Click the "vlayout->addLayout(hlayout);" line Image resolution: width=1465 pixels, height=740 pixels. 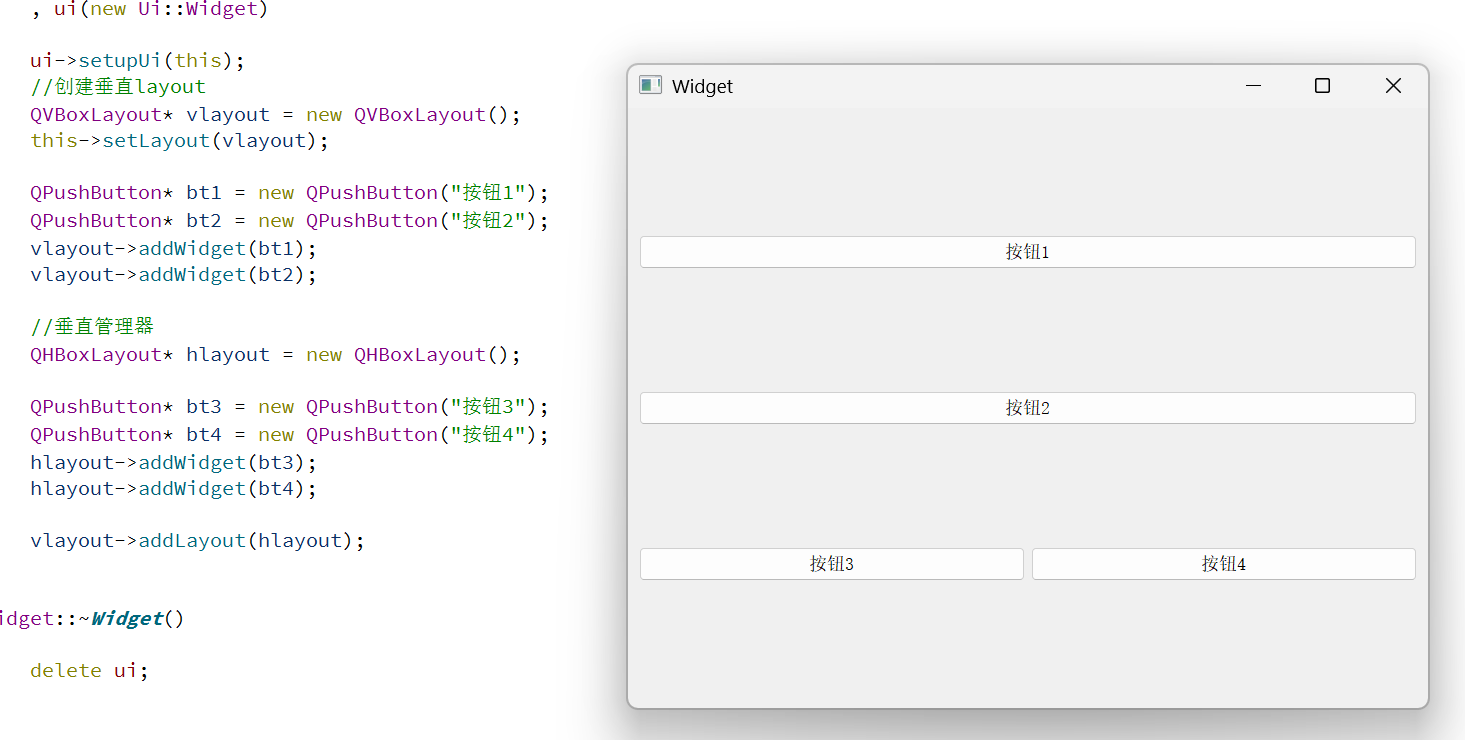[198, 541]
